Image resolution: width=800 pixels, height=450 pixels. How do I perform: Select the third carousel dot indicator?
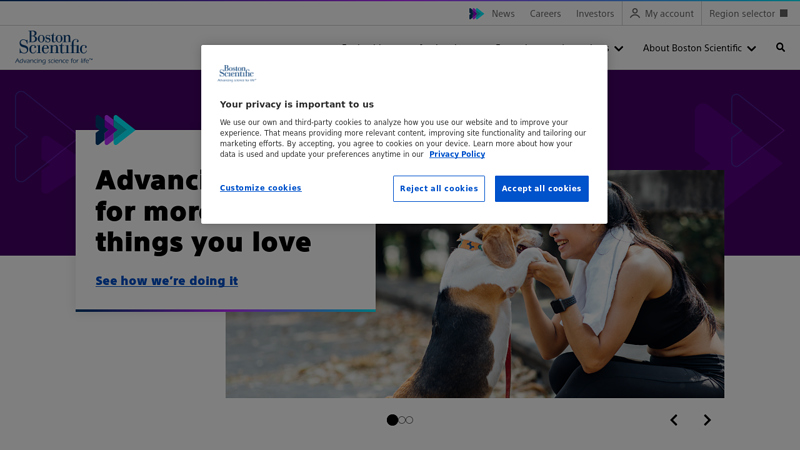coord(409,420)
